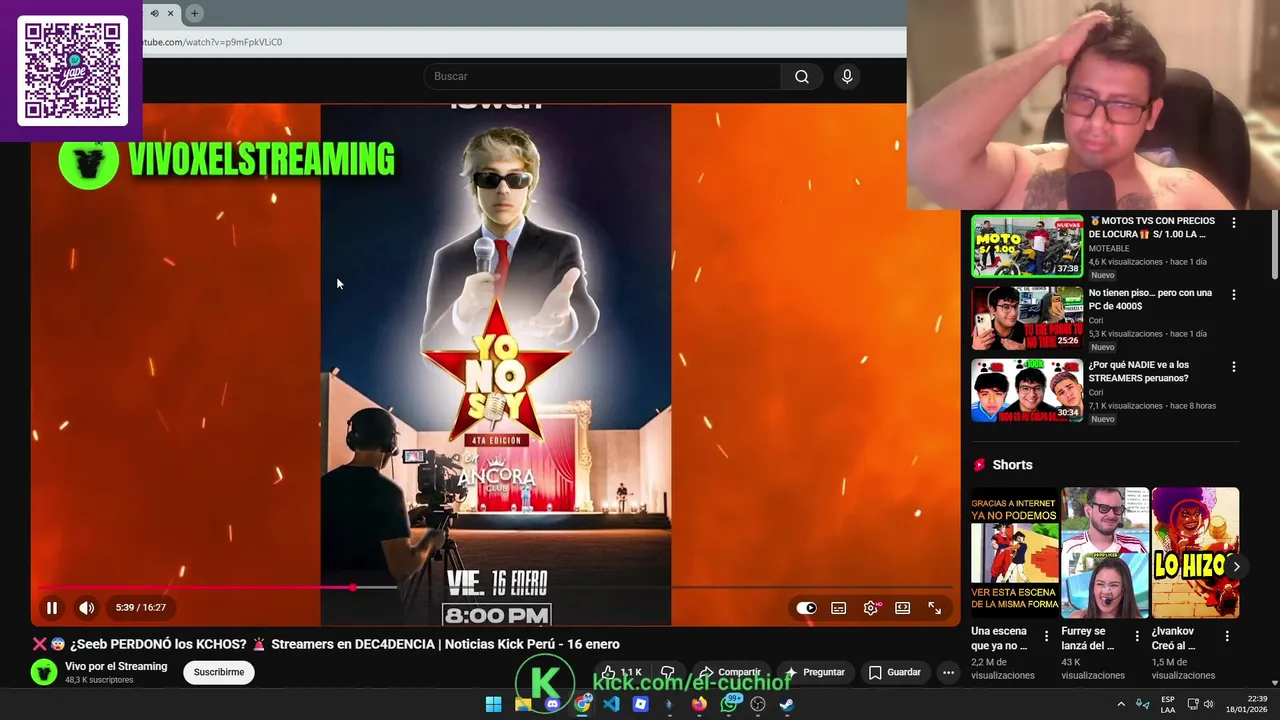1280x720 pixels.
Task: Click the Preguntar button
Action: (x=815, y=672)
